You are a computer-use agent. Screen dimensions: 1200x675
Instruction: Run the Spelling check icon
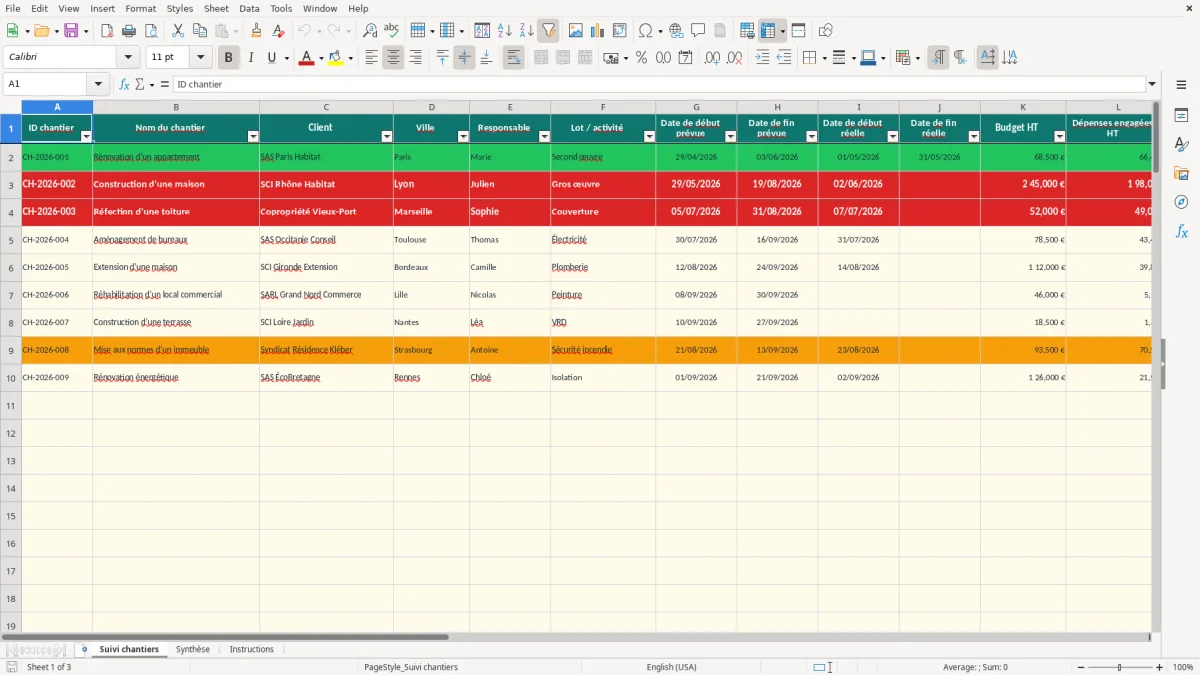(392, 31)
